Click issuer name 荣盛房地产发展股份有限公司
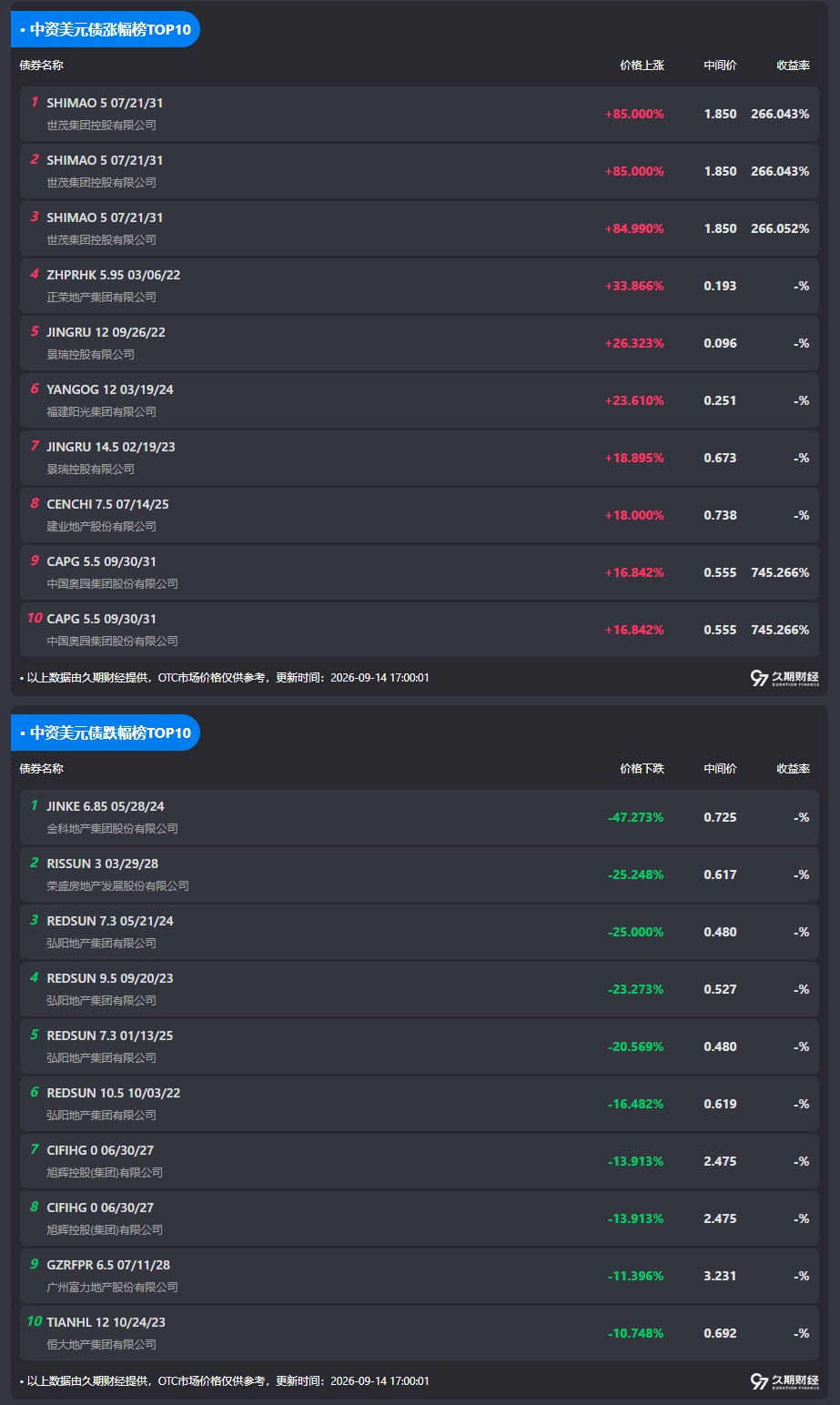Screen dimensions: 840x1405 (x=118, y=886)
